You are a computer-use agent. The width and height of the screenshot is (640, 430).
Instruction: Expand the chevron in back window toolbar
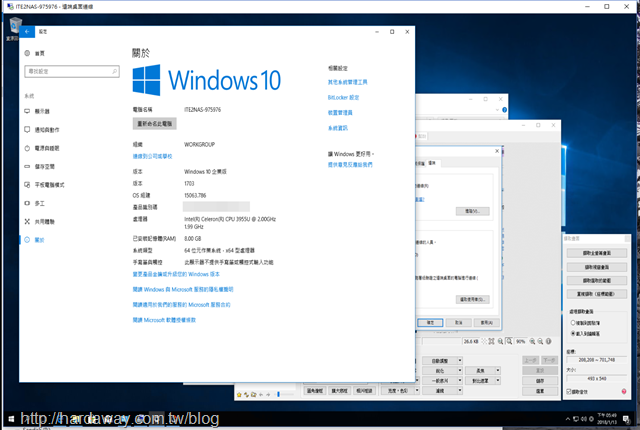point(497,110)
